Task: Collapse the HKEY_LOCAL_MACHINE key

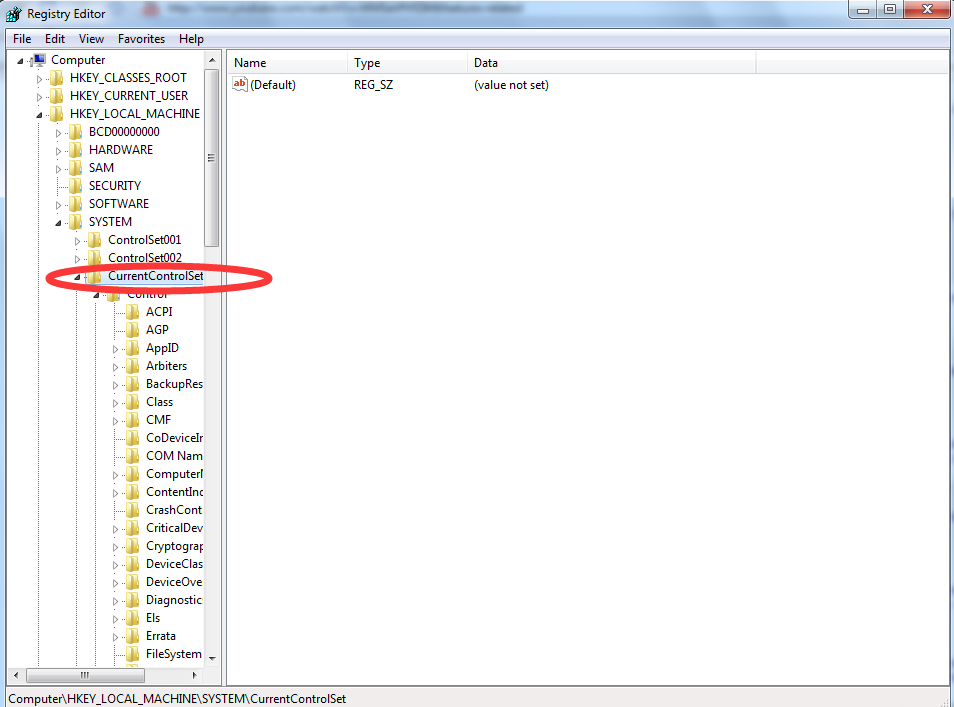Action: point(40,115)
